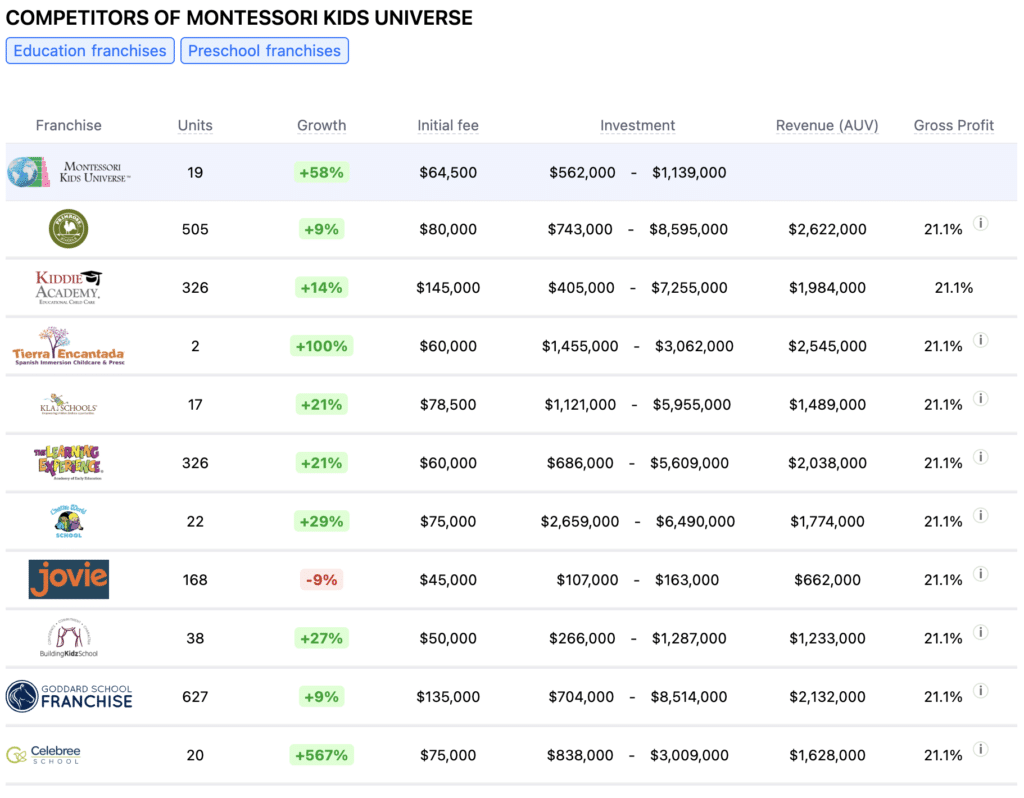This screenshot has height=798, width=1024.
Task: Open the KLA Schools logo
Action: (x=69, y=404)
